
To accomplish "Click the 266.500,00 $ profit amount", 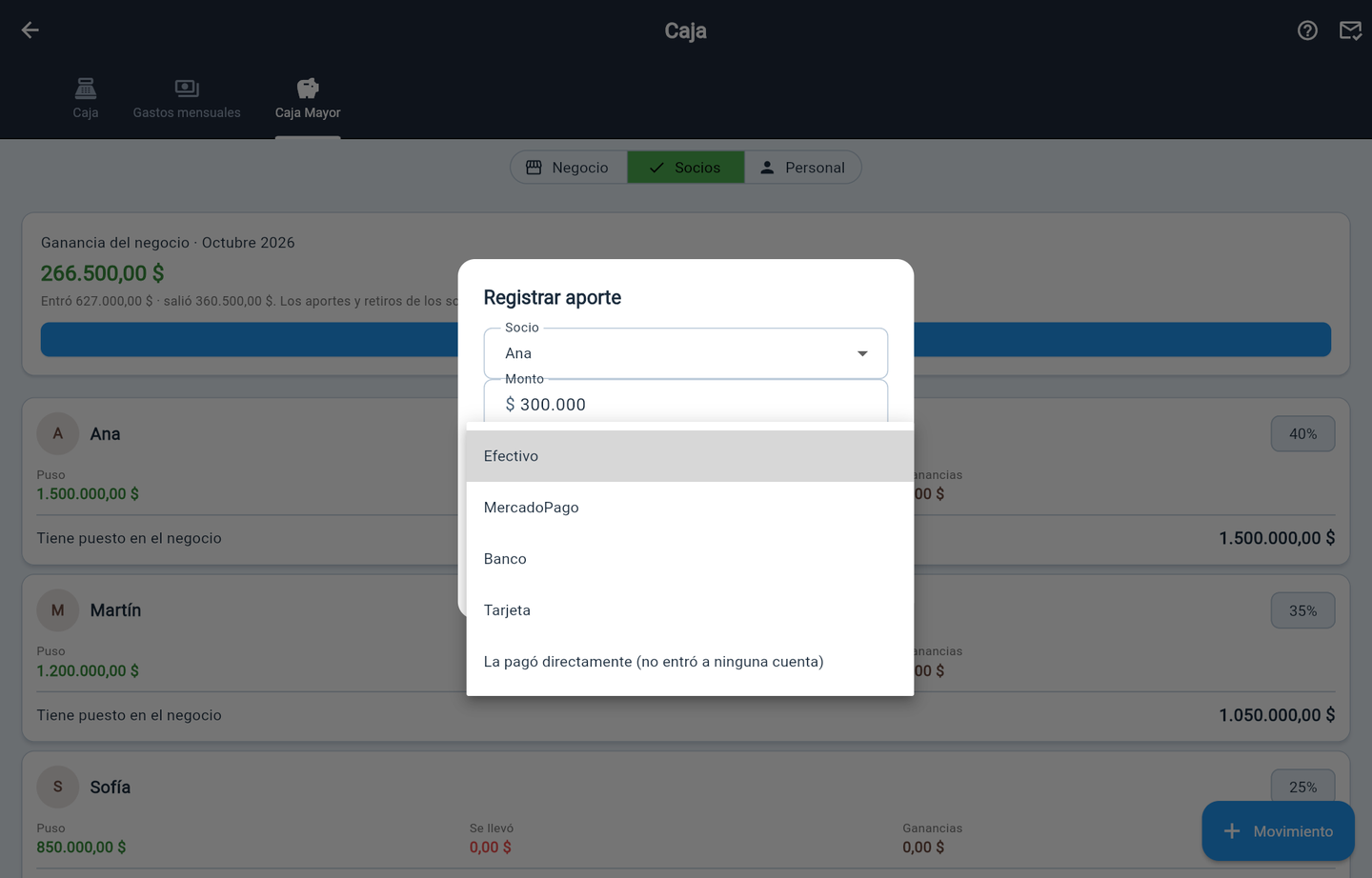I will (102, 273).
